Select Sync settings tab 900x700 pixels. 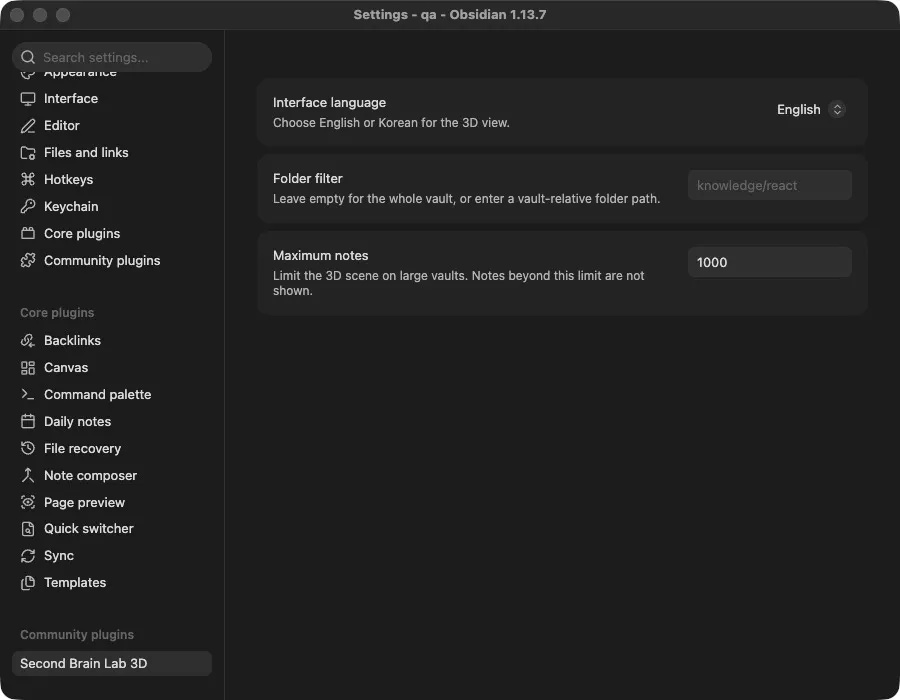point(112,556)
